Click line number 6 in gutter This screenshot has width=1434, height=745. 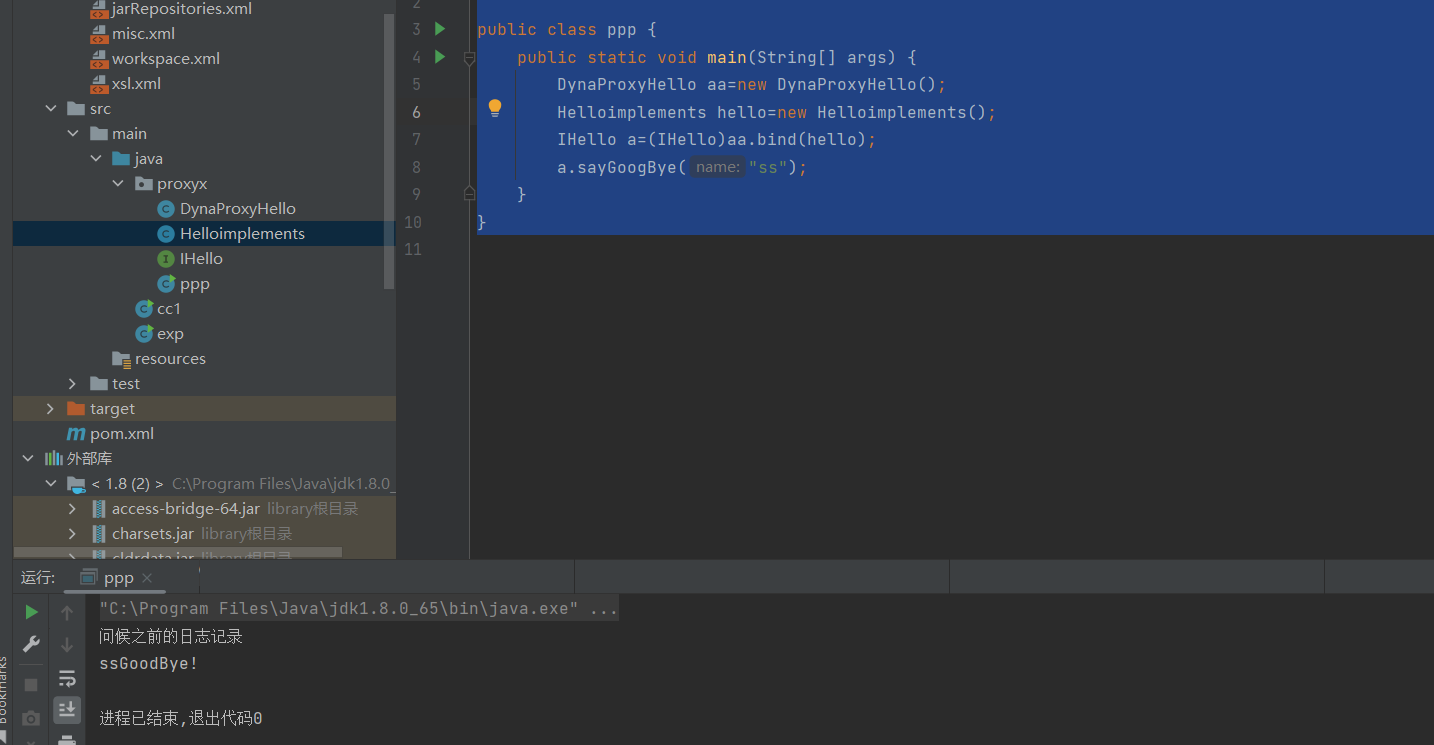416,112
